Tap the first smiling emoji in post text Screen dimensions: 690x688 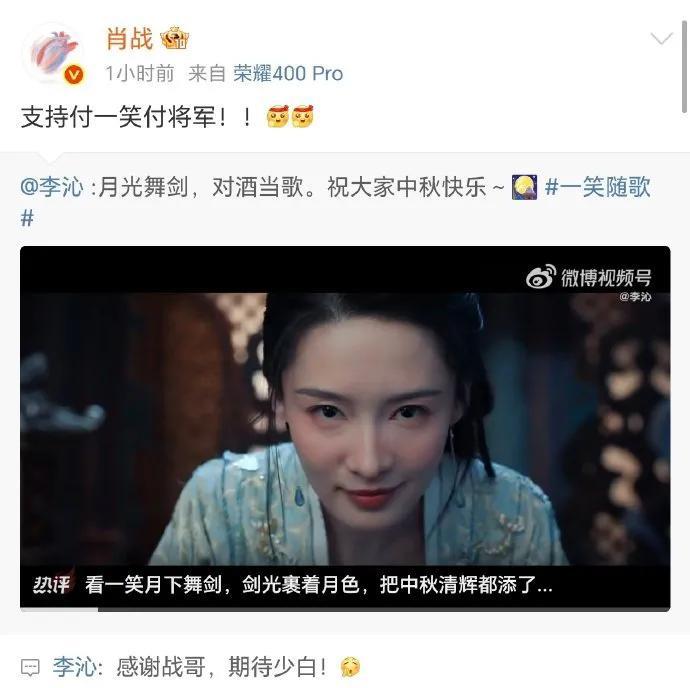pyautogui.click(x=278, y=117)
